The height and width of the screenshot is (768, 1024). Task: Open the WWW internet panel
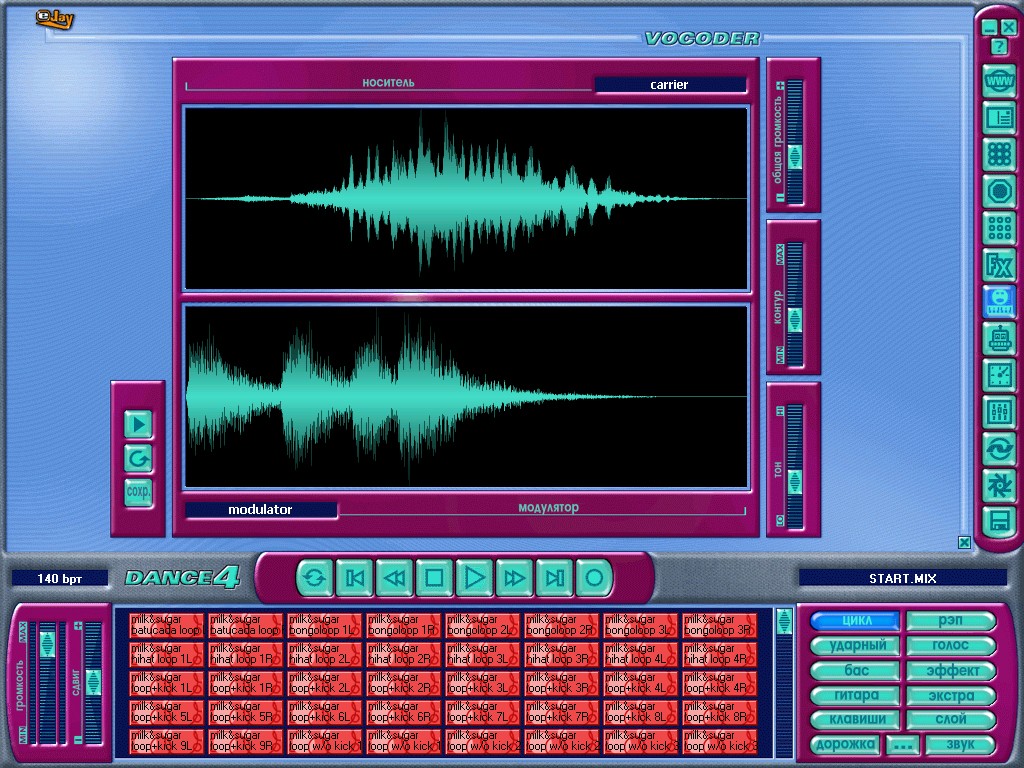[999, 81]
